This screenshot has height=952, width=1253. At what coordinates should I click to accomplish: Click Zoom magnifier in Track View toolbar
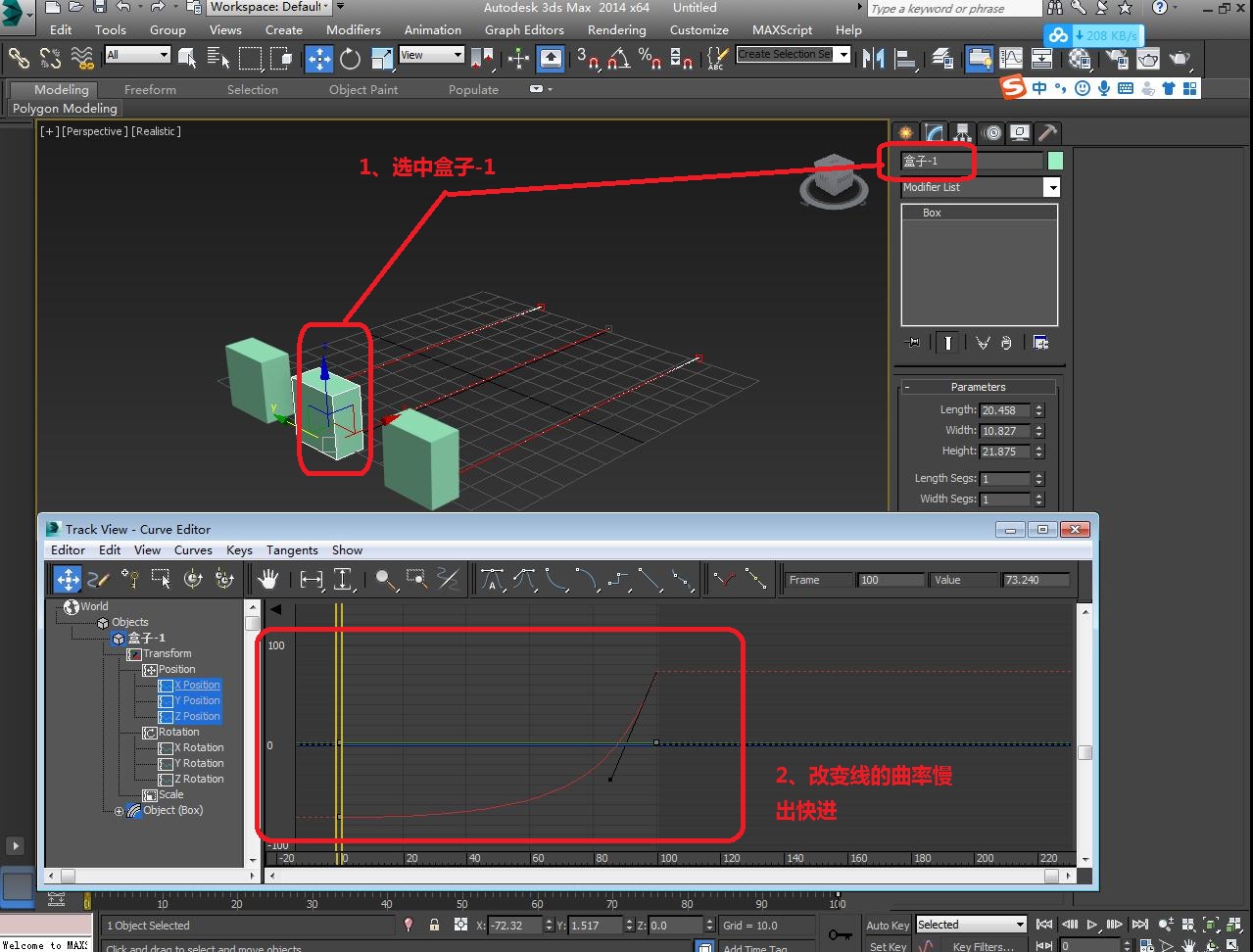(x=386, y=580)
